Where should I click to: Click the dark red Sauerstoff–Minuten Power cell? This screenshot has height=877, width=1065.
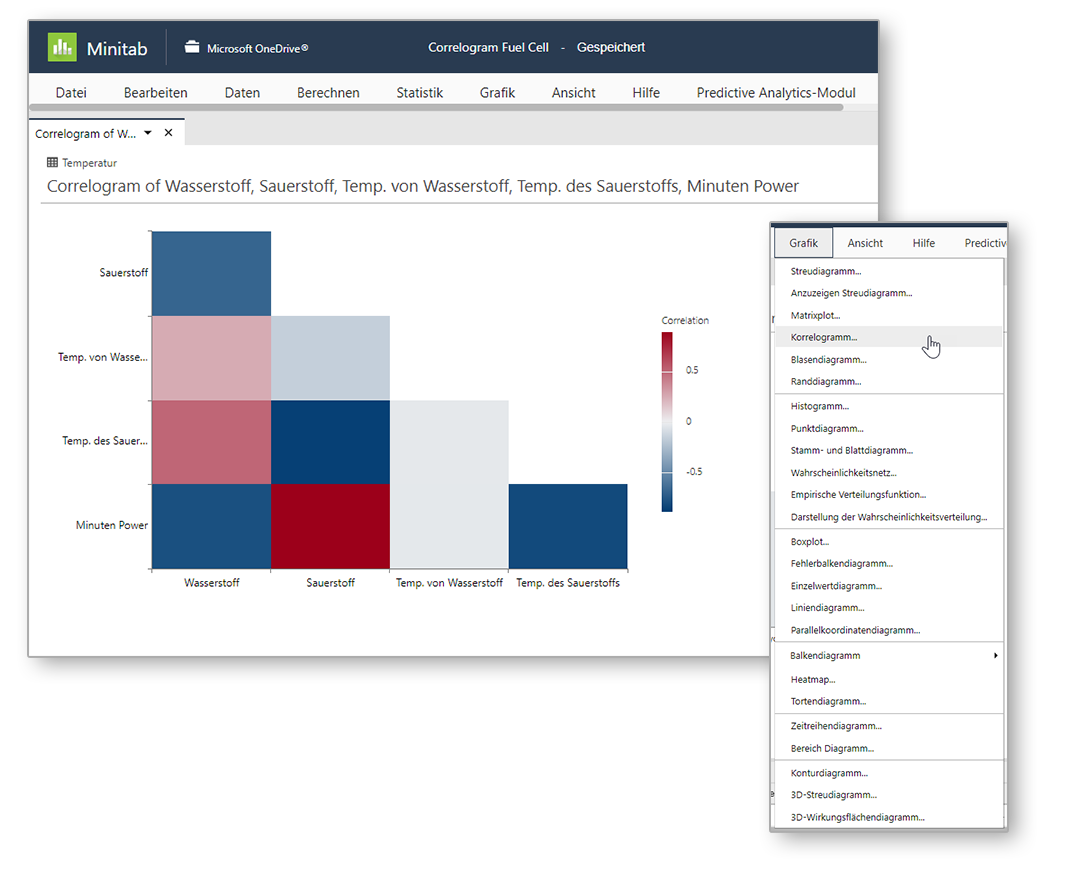[x=330, y=526]
